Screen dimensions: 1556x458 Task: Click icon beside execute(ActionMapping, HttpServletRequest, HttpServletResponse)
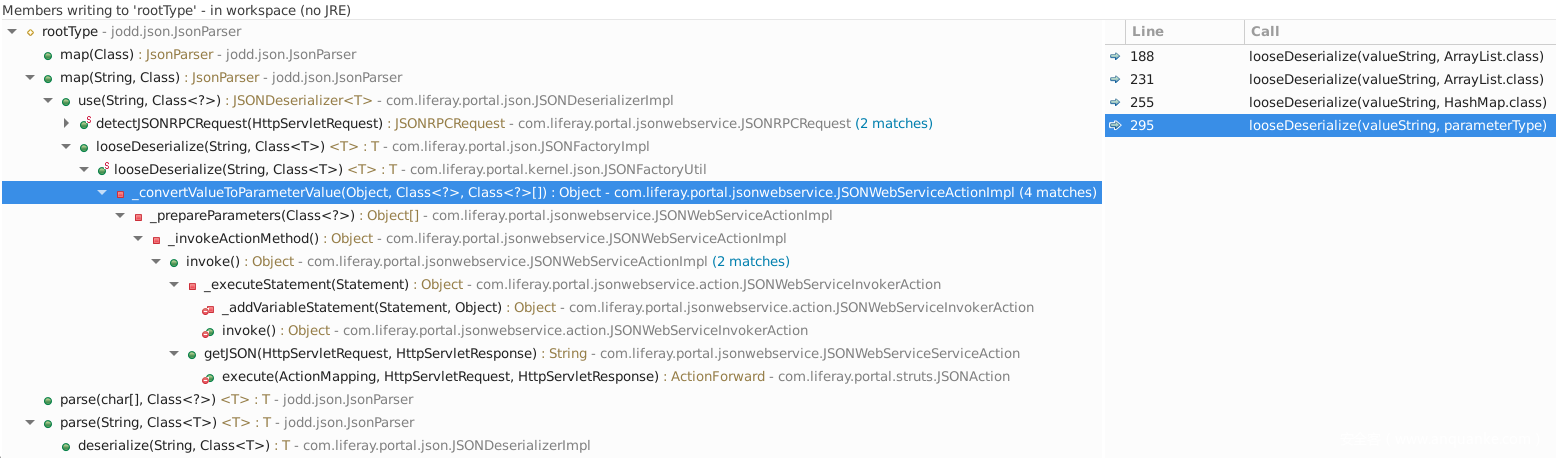(208, 377)
